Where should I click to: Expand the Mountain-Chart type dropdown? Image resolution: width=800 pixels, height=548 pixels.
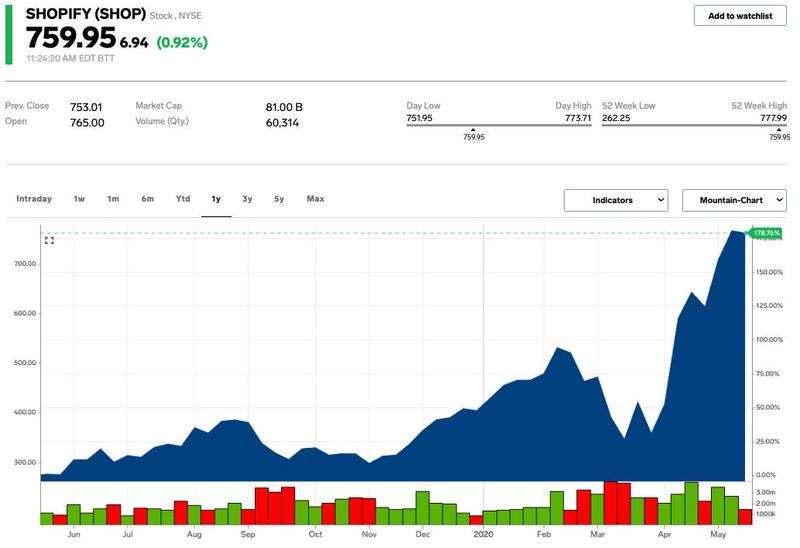click(x=733, y=200)
